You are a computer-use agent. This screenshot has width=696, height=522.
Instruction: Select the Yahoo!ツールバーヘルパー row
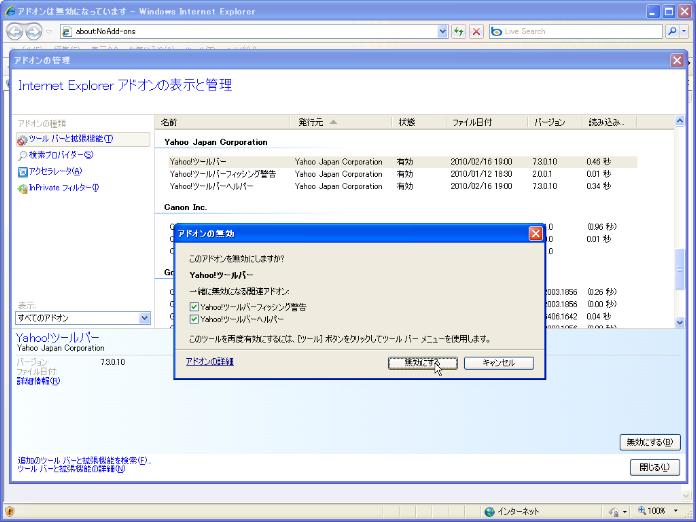tap(401, 186)
